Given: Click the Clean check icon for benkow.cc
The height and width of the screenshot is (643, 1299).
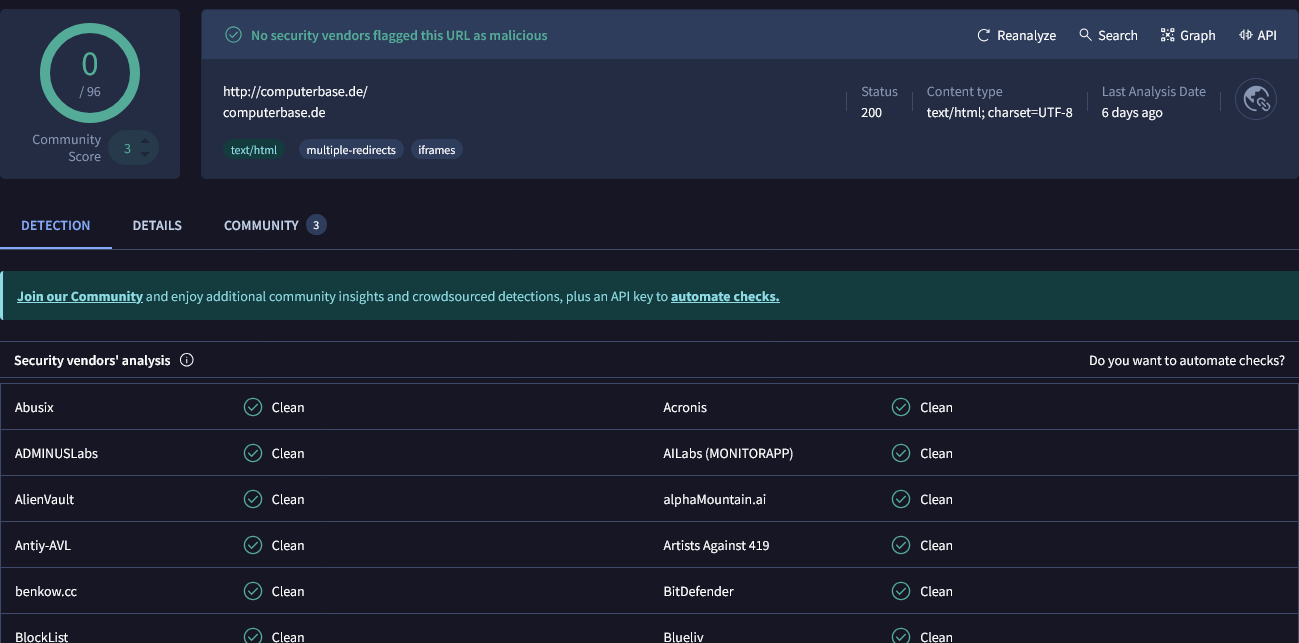Looking at the screenshot, I should coord(253,591).
